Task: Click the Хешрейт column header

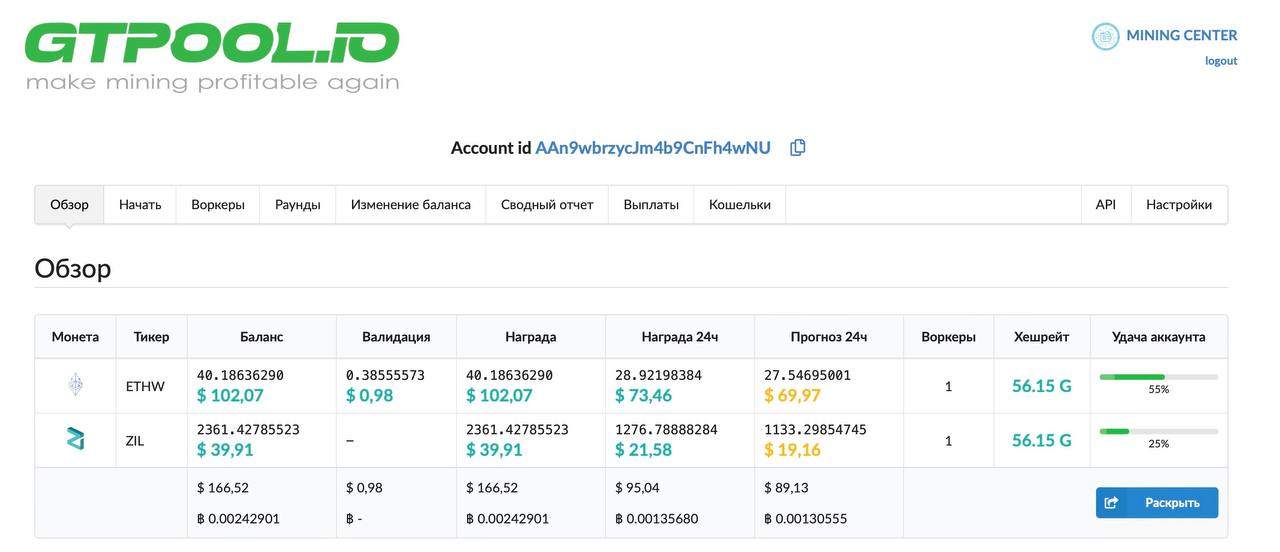Action: (x=1040, y=337)
